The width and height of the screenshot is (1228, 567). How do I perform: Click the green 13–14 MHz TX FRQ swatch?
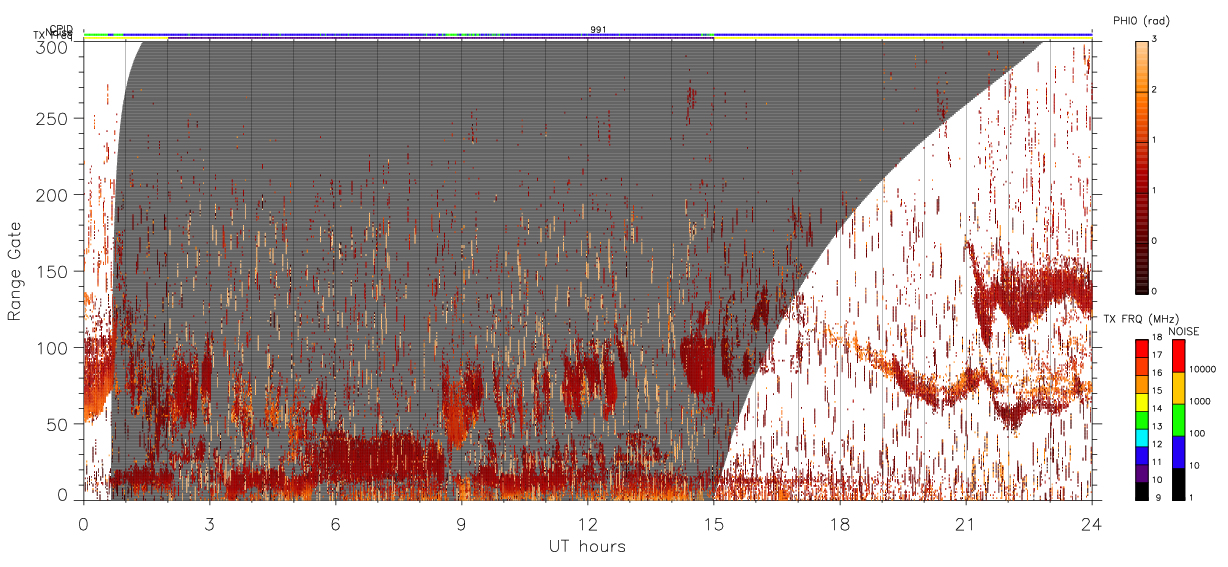pos(1141,420)
